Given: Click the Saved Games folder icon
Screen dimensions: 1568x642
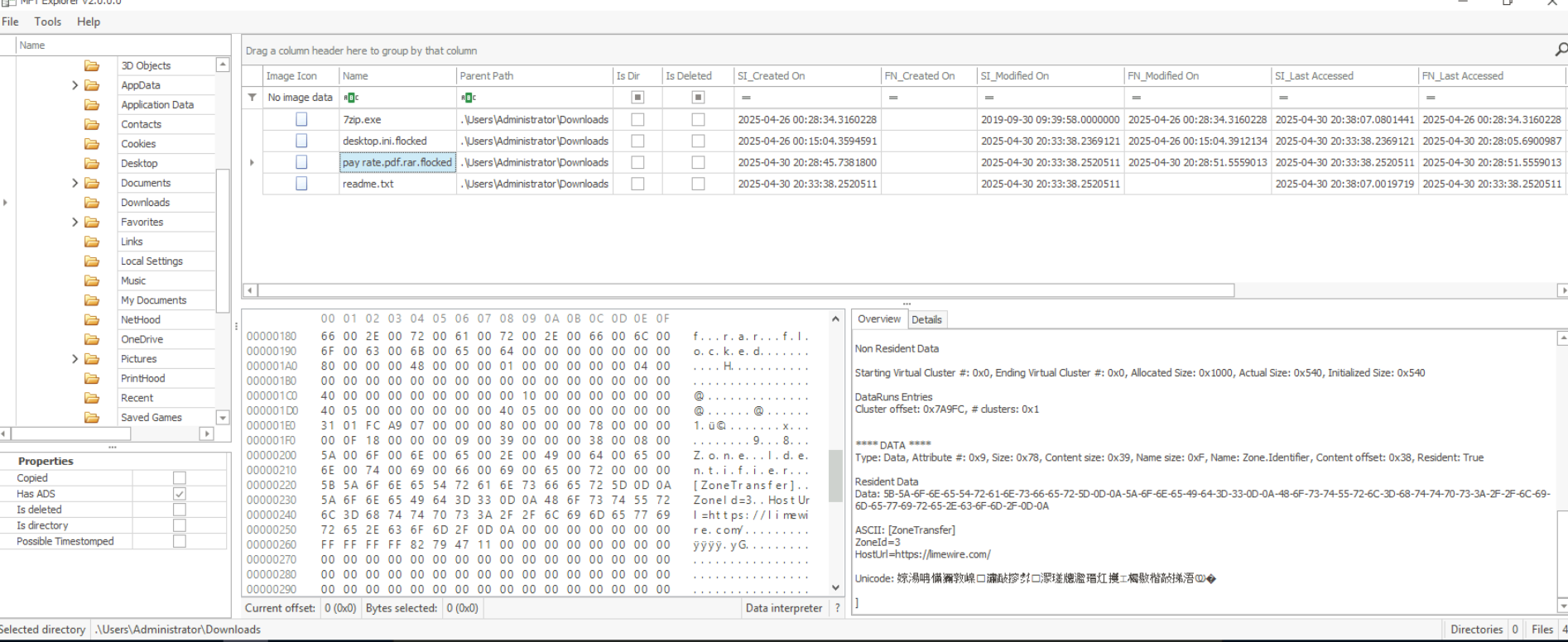Looking at the screenshot, I should [x=92, y=417].
